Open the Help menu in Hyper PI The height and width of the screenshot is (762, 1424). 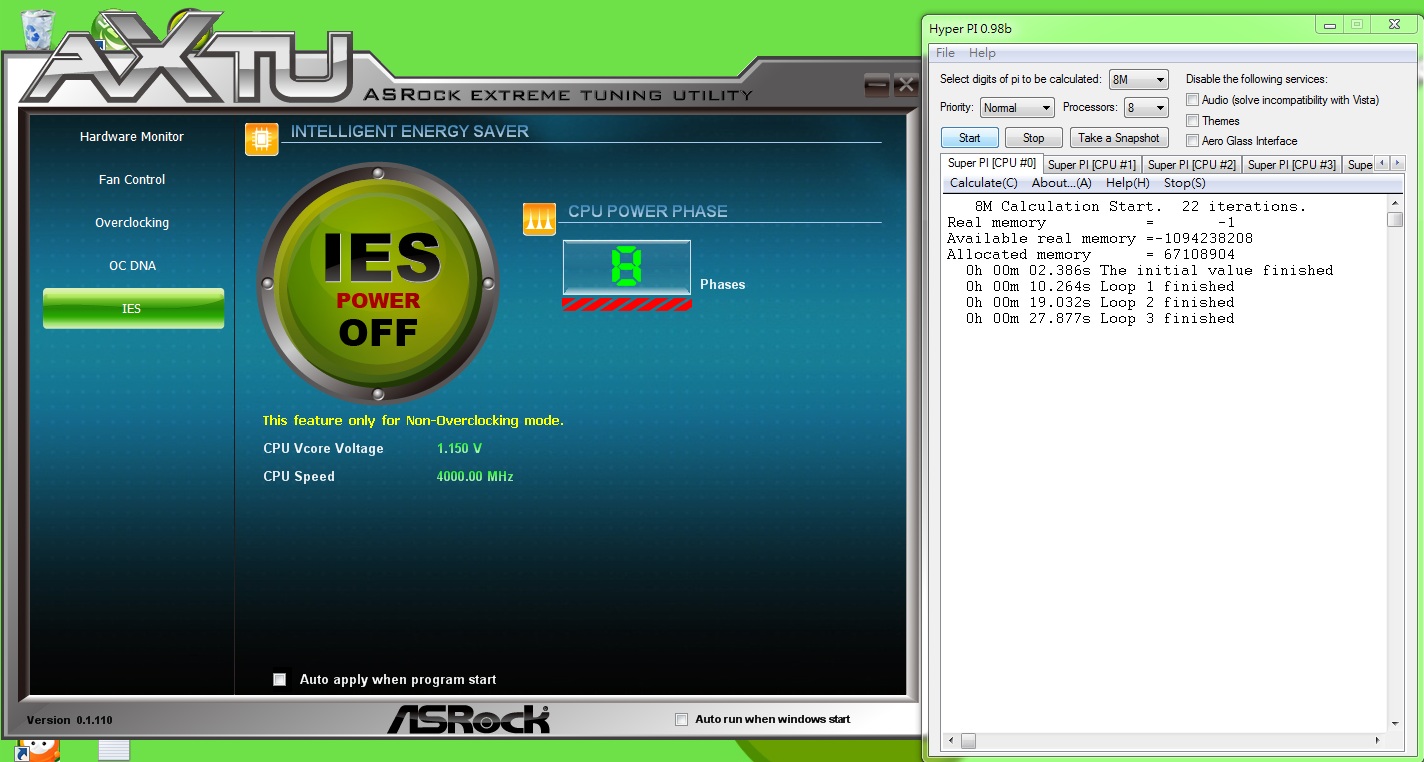982,53
